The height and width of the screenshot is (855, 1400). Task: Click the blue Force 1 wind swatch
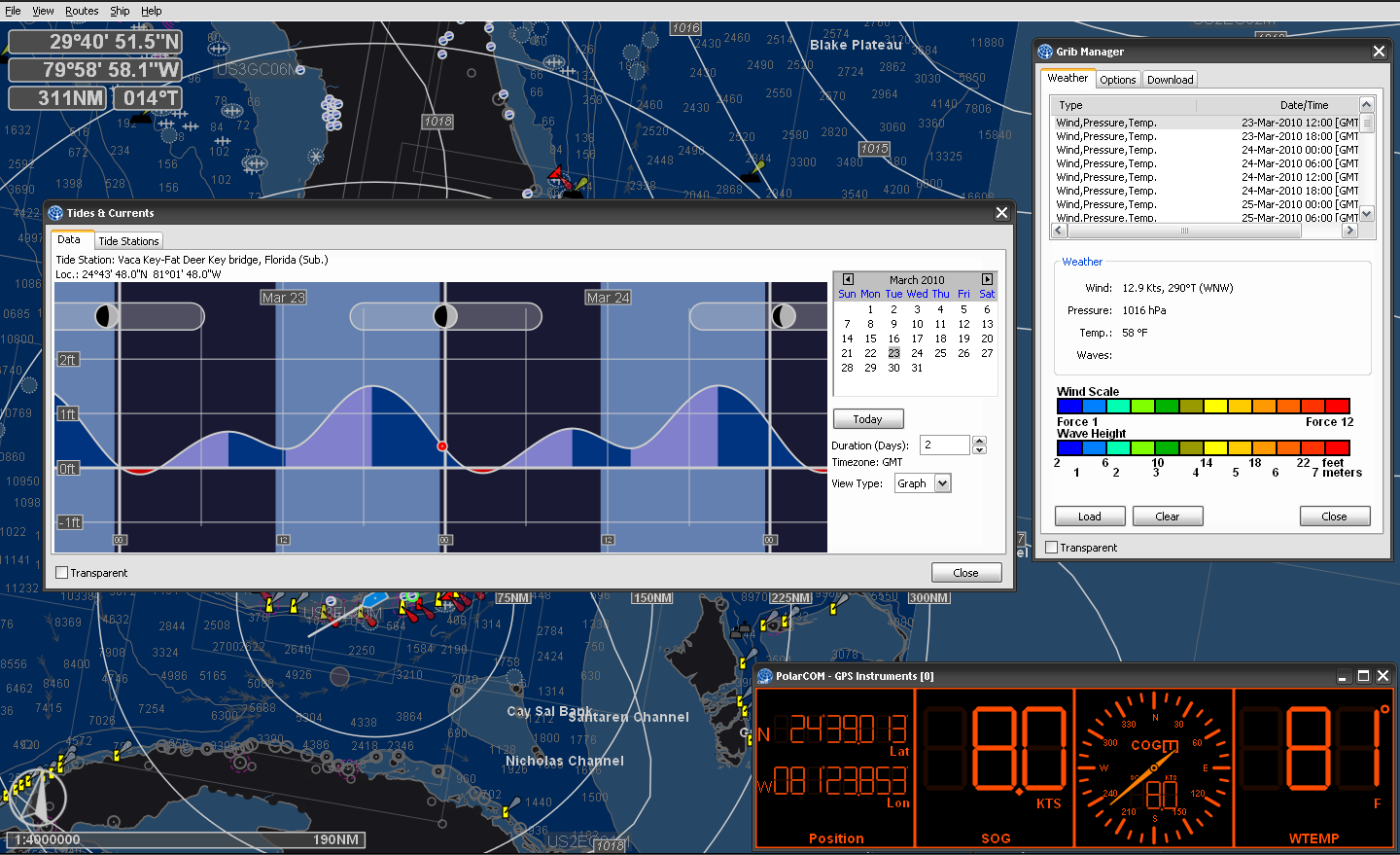(x=1069, y=407)
